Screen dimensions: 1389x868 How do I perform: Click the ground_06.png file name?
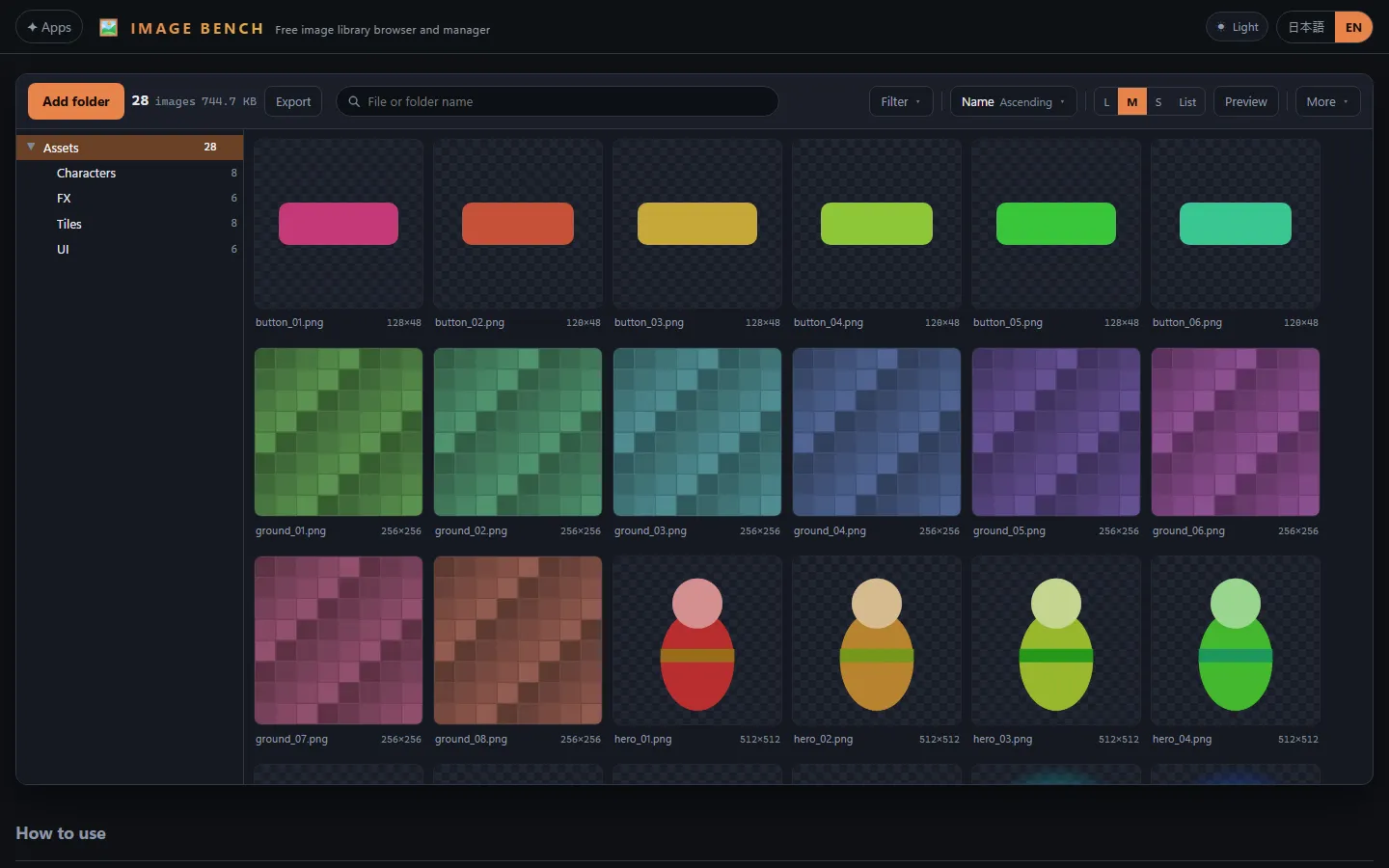pos(1188,530)
